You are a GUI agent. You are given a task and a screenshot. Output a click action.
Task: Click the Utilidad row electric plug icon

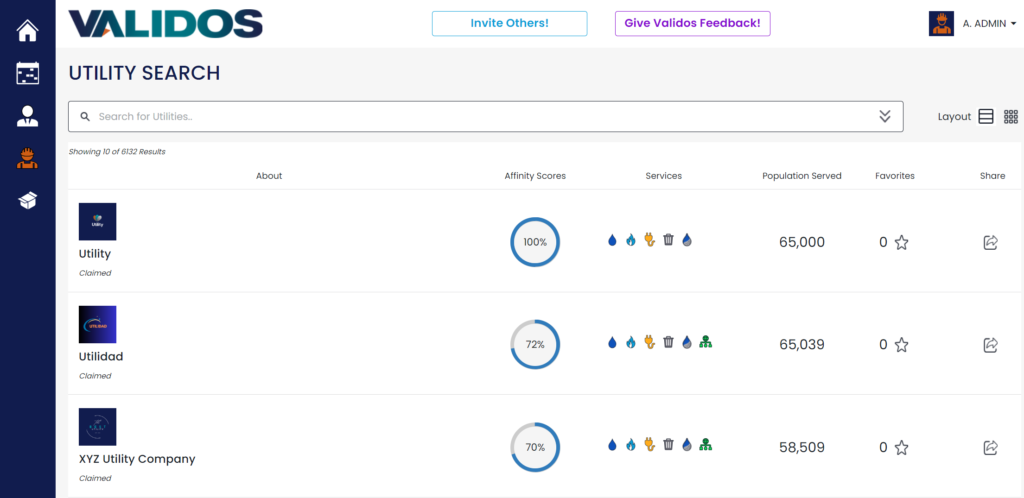pos(649,342)
